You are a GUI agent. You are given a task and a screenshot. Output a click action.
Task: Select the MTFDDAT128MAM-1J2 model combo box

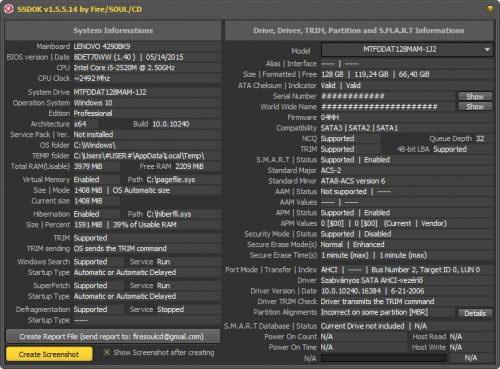pyautogui.click(x=407, y=50)
